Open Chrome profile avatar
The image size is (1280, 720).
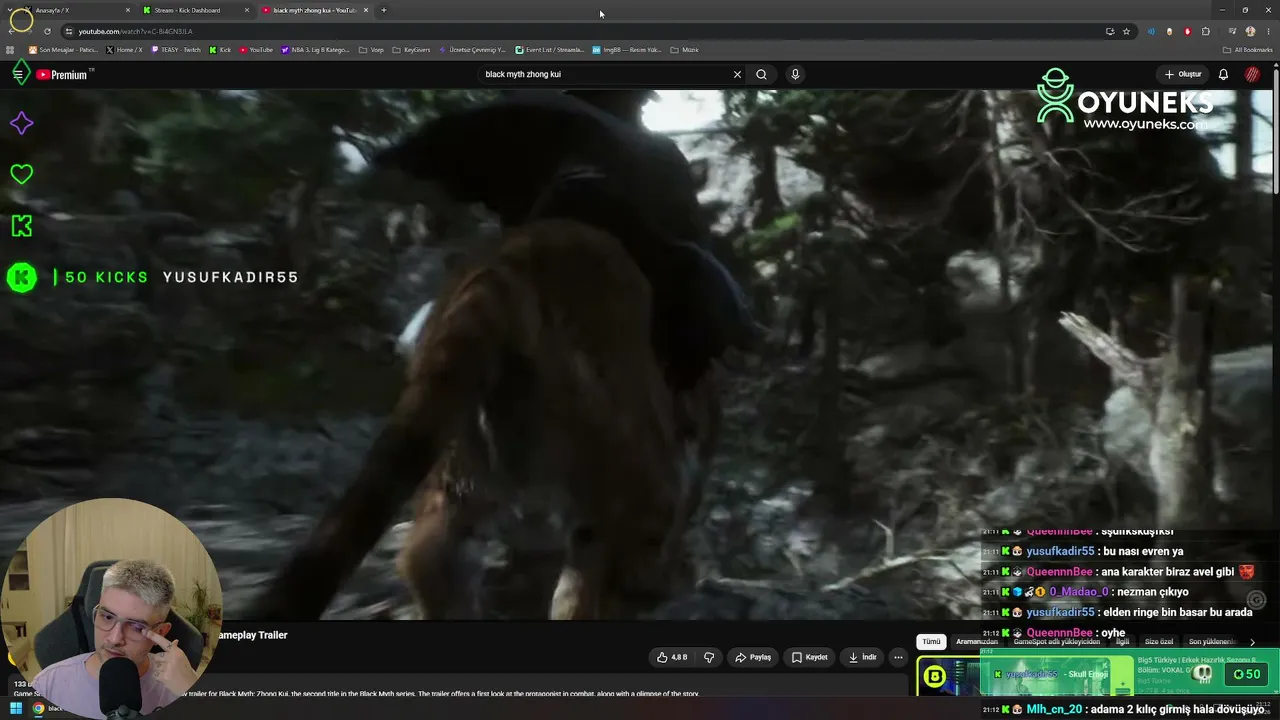tap(1250, 31)
